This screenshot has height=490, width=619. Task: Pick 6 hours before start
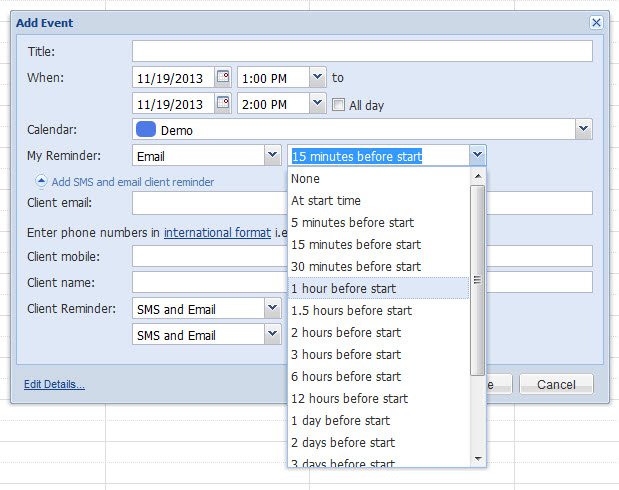(x=378, y=376)
